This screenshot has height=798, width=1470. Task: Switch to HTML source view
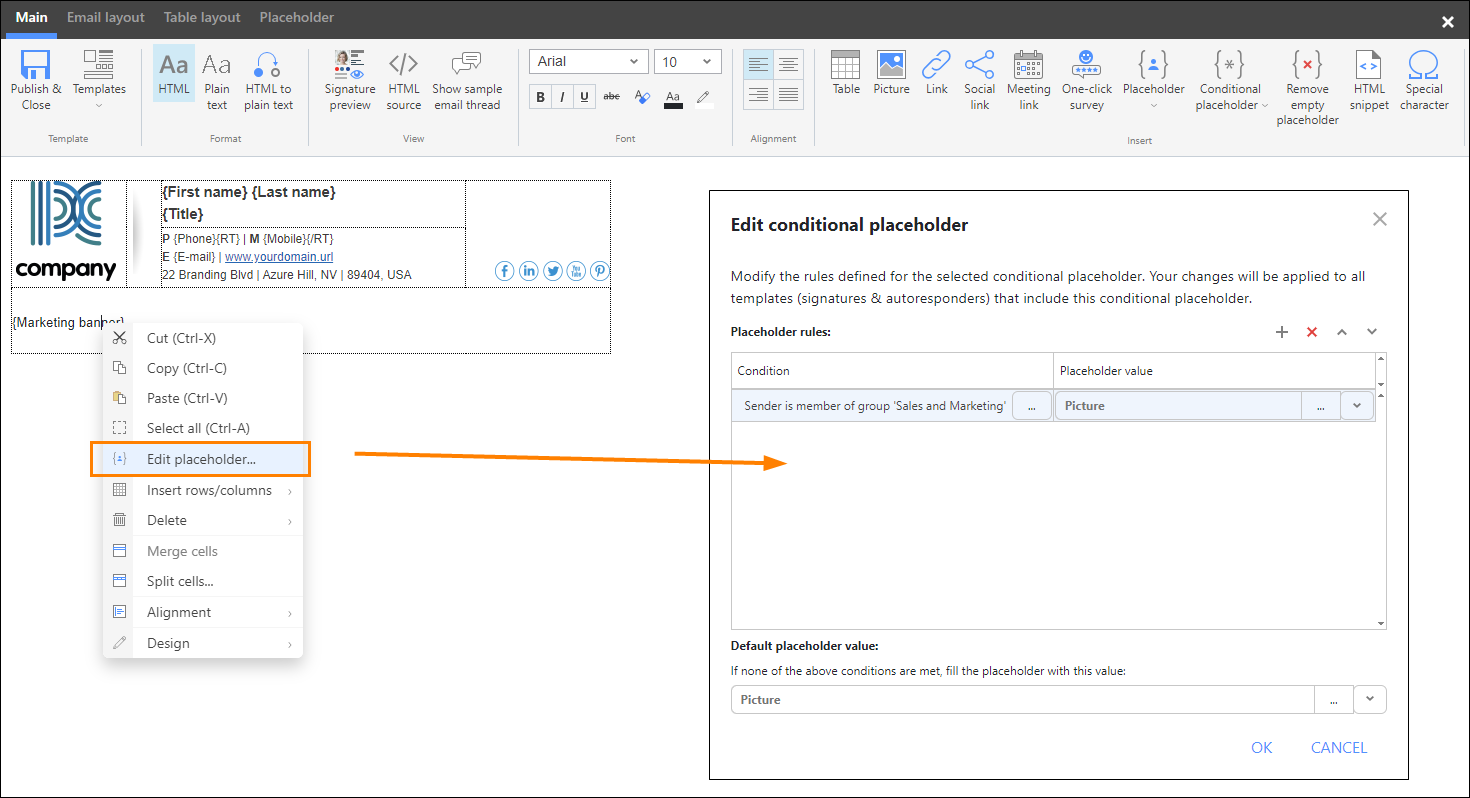click(403, 80)
